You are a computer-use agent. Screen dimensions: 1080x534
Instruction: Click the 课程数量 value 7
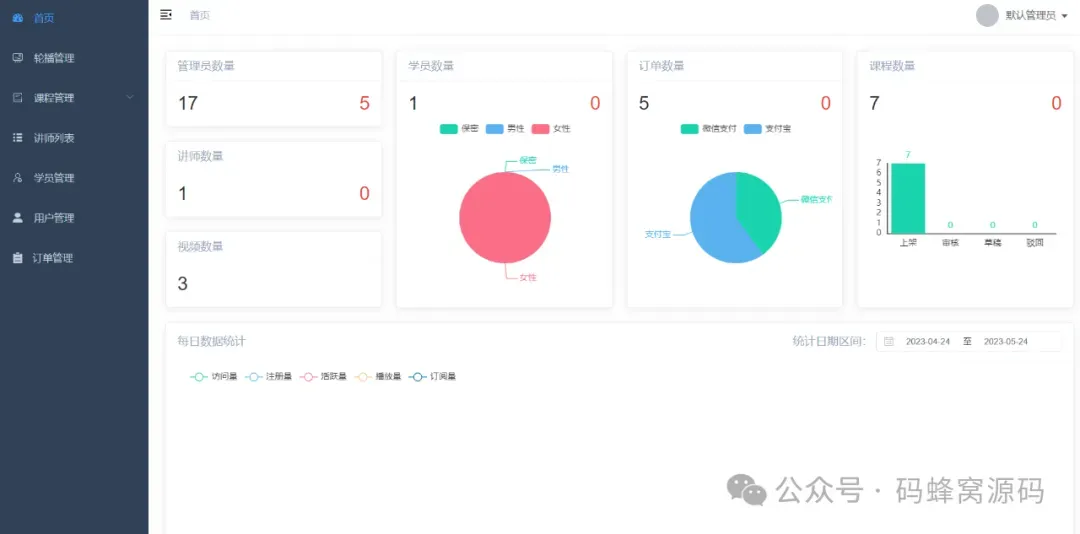[x=874, y=103]
